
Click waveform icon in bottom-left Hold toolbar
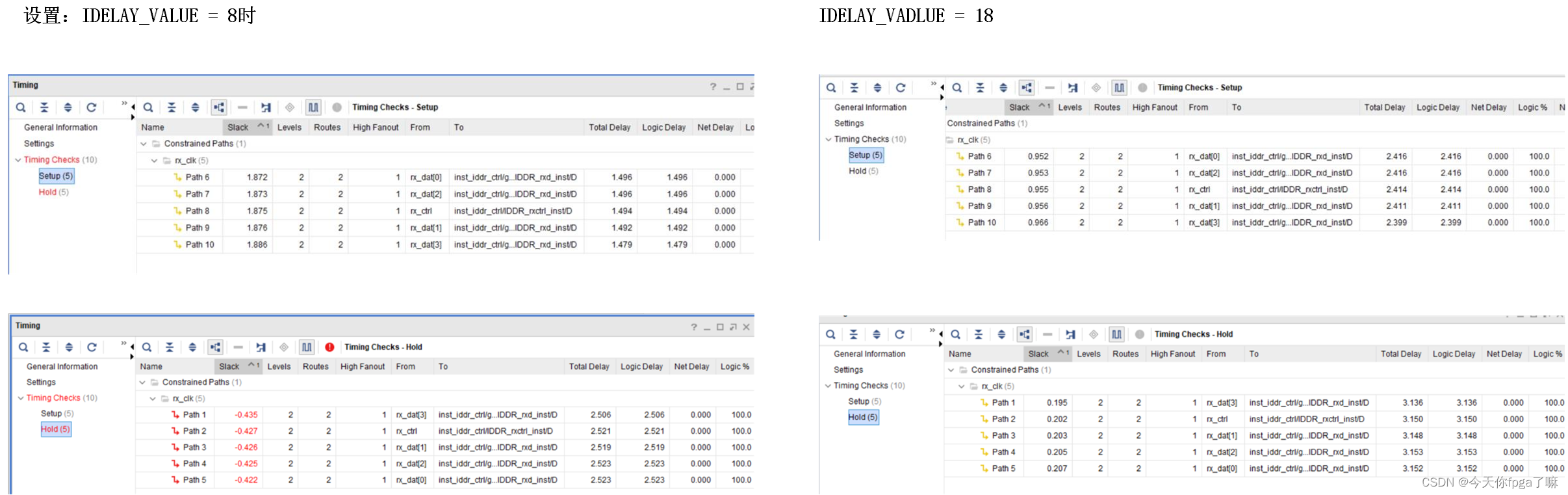click(307, 347)
